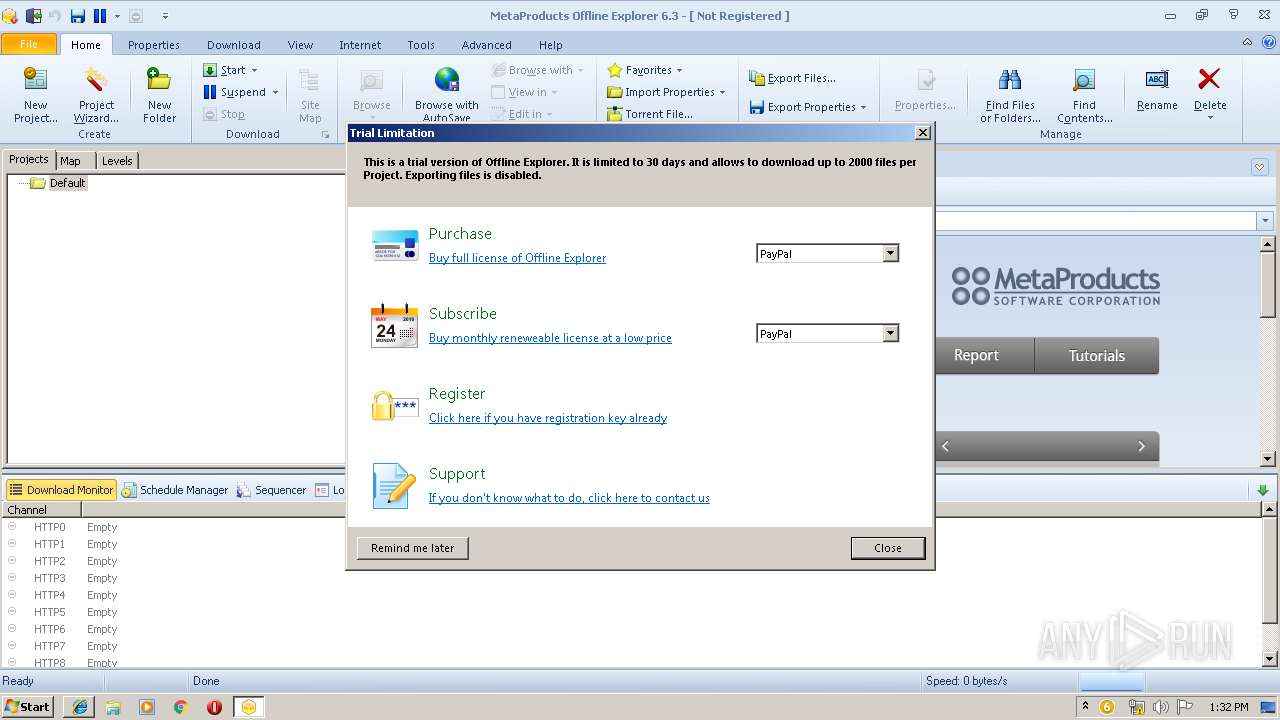Open address bar dropdown arrow

[1266, 221]
